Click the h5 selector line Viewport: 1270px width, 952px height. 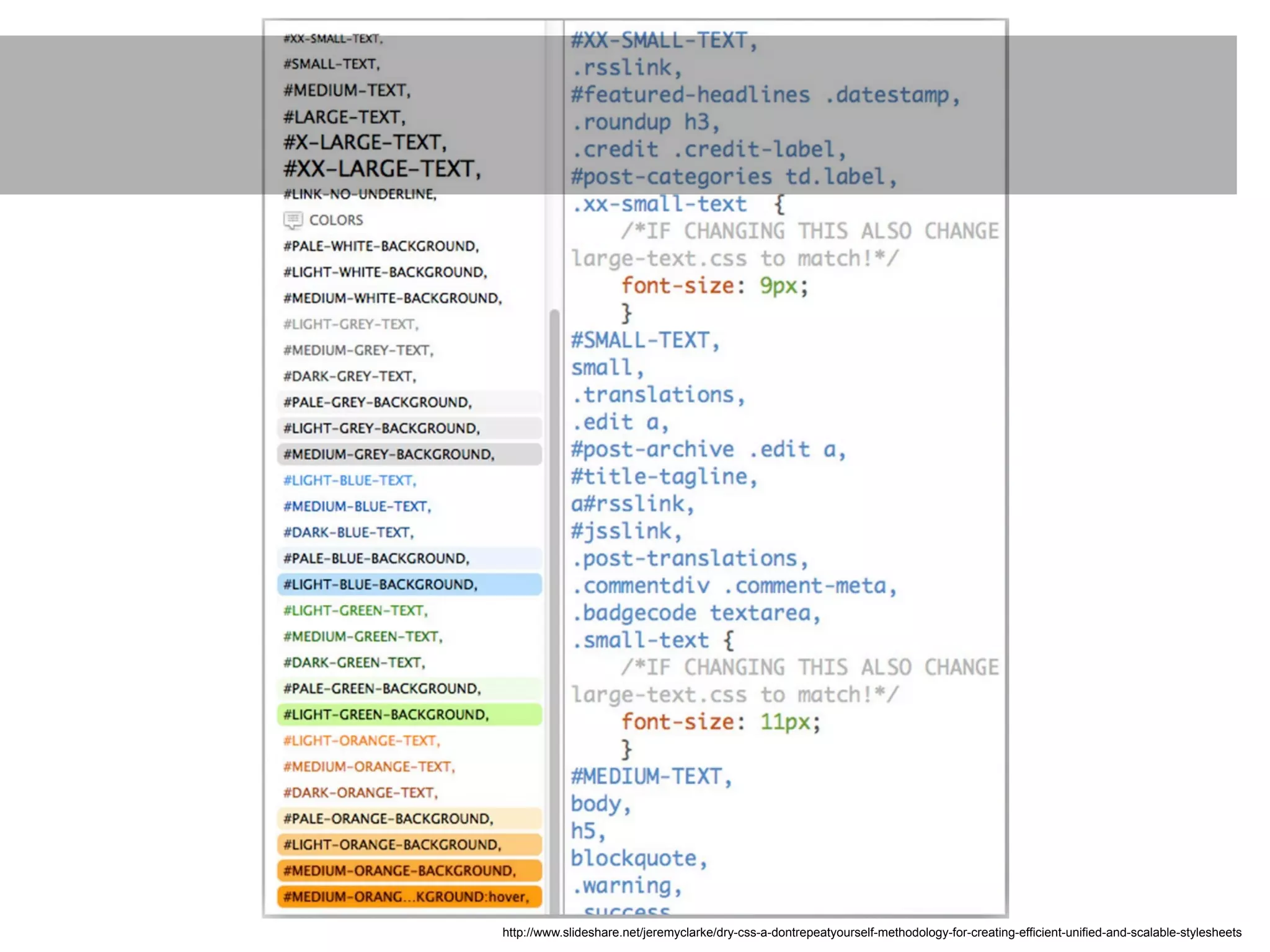(x=588, y=831)
